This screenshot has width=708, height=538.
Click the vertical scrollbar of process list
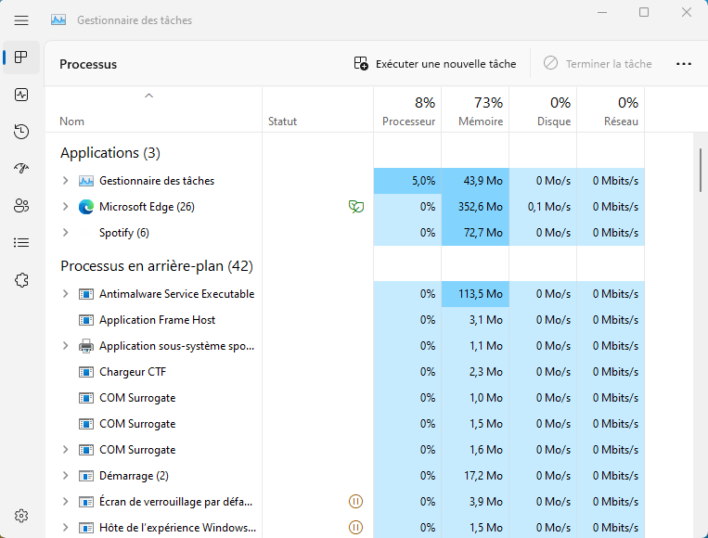[x=700, y=170]
